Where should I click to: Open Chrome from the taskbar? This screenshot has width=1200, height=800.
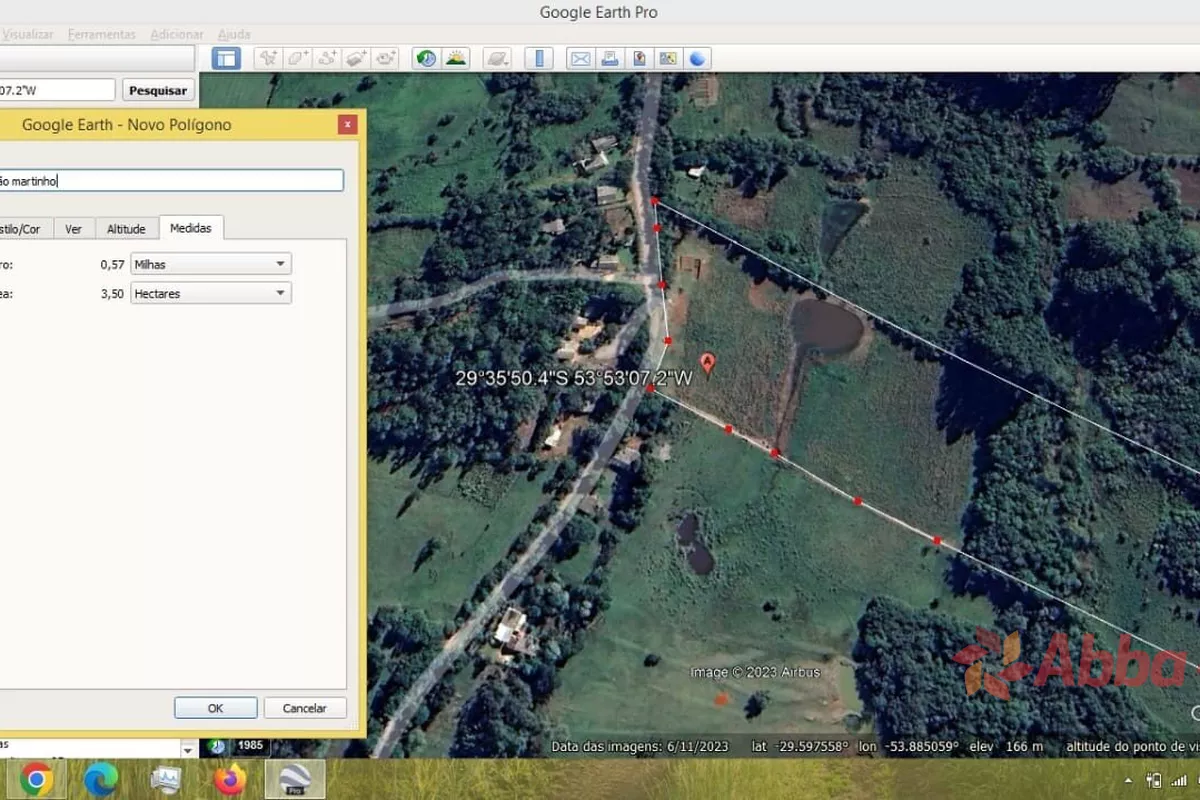[37, 779]
